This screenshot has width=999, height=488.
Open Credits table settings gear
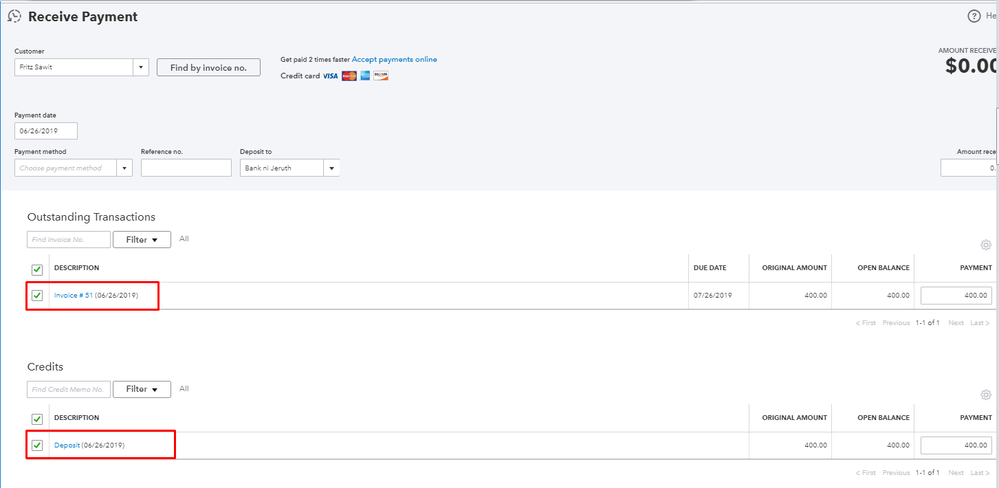(986, 395)
